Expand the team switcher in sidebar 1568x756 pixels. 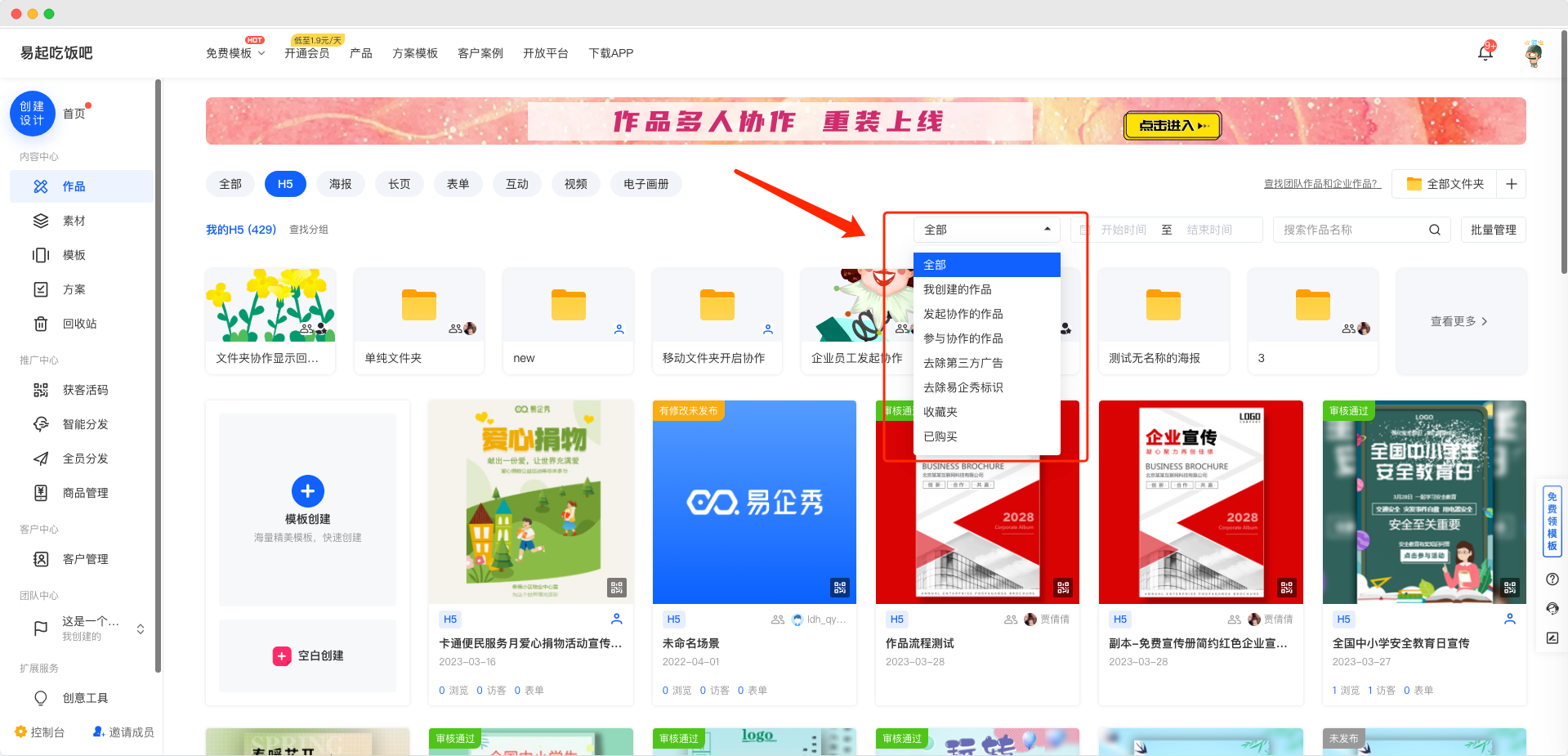point(140,629)
